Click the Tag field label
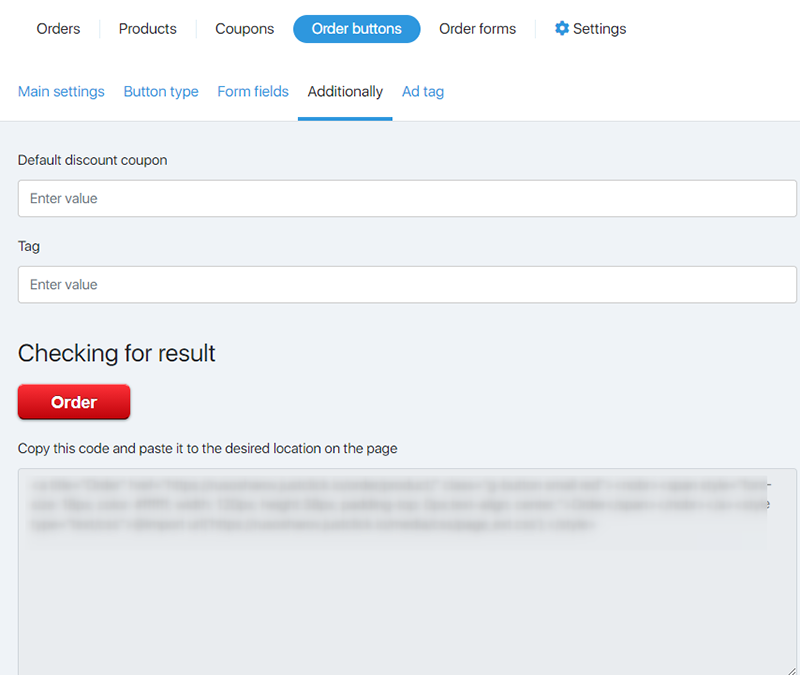The height and width of the screenshot is (675, 800). point(29,246)
